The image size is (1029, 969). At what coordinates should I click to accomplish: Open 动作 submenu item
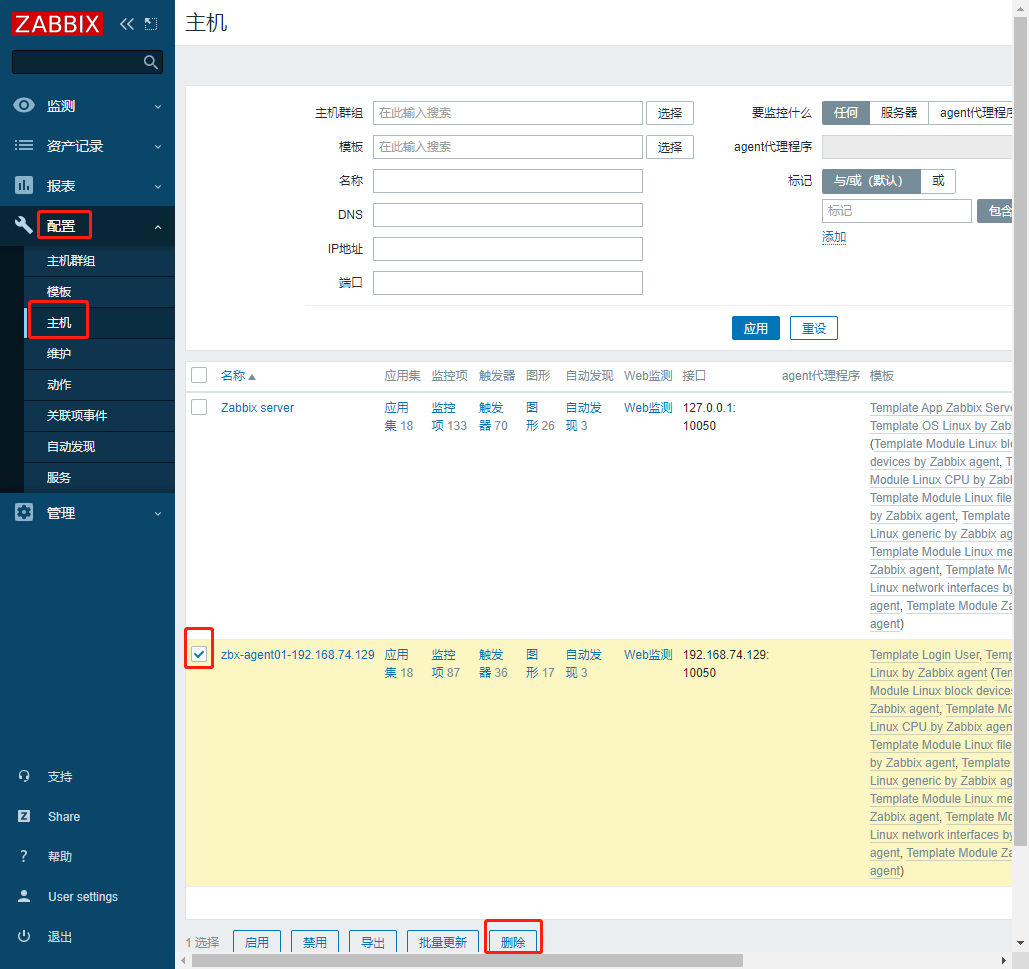click(99, 384)
